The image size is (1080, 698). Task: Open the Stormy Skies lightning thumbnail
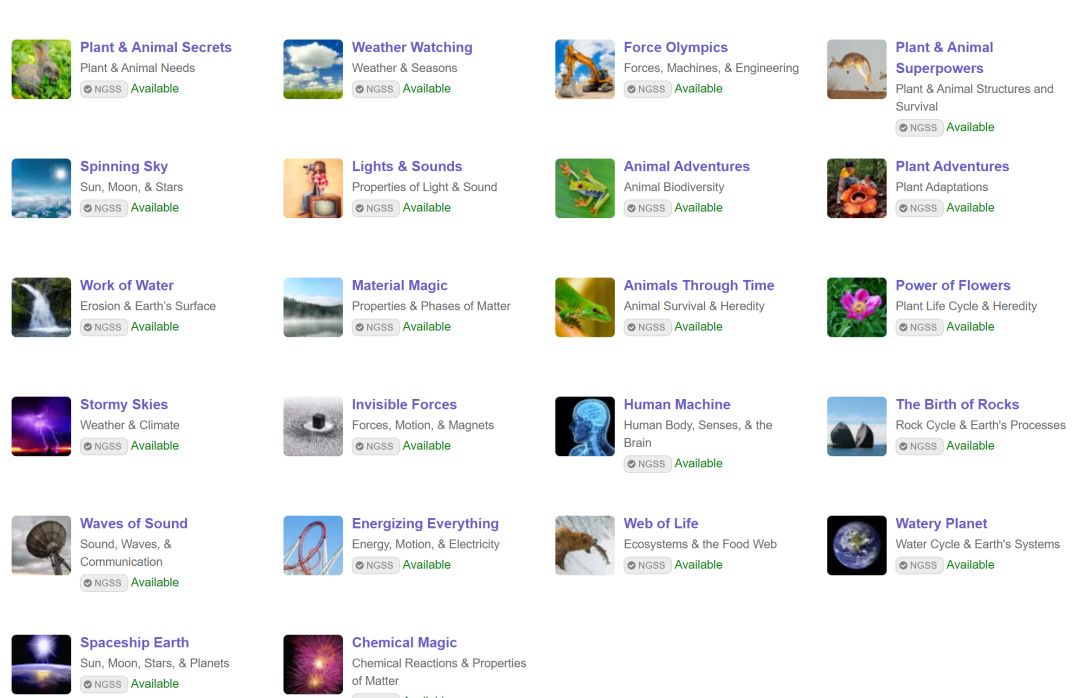(41, 427)
